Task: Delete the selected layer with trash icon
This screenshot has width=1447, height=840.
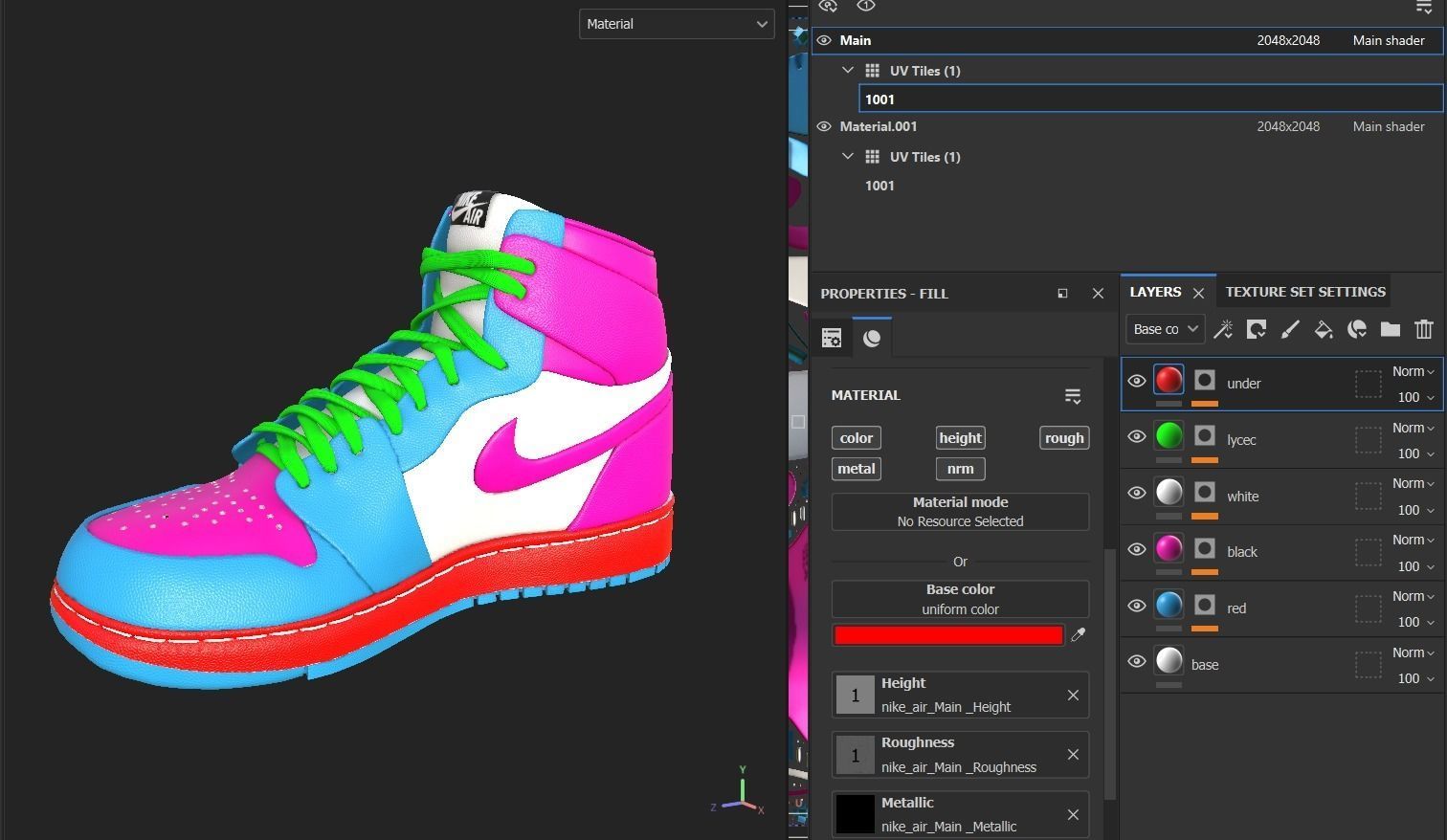Action: click(1424, 329)
